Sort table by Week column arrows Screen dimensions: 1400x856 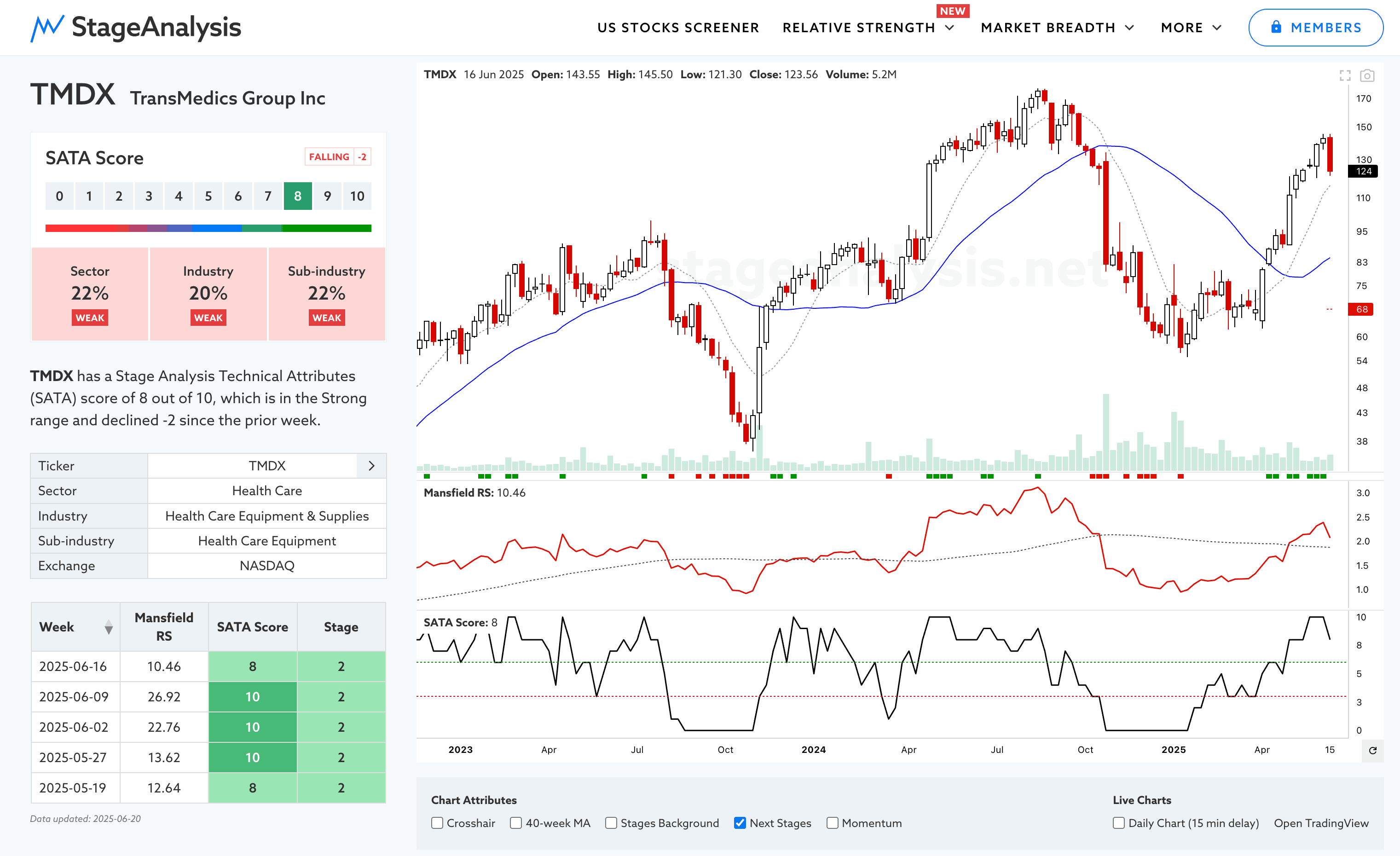pos(109,627)
